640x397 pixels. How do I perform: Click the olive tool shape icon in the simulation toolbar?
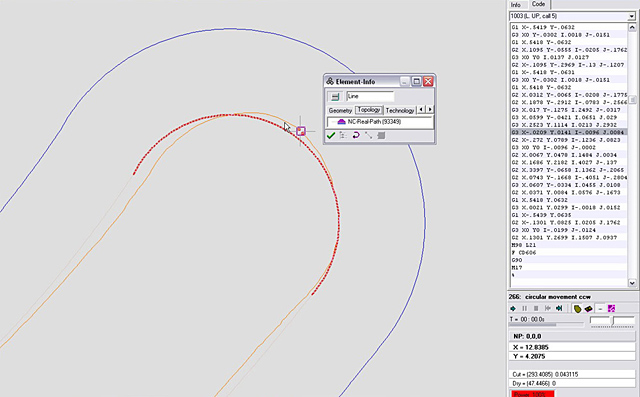[577, 308]
